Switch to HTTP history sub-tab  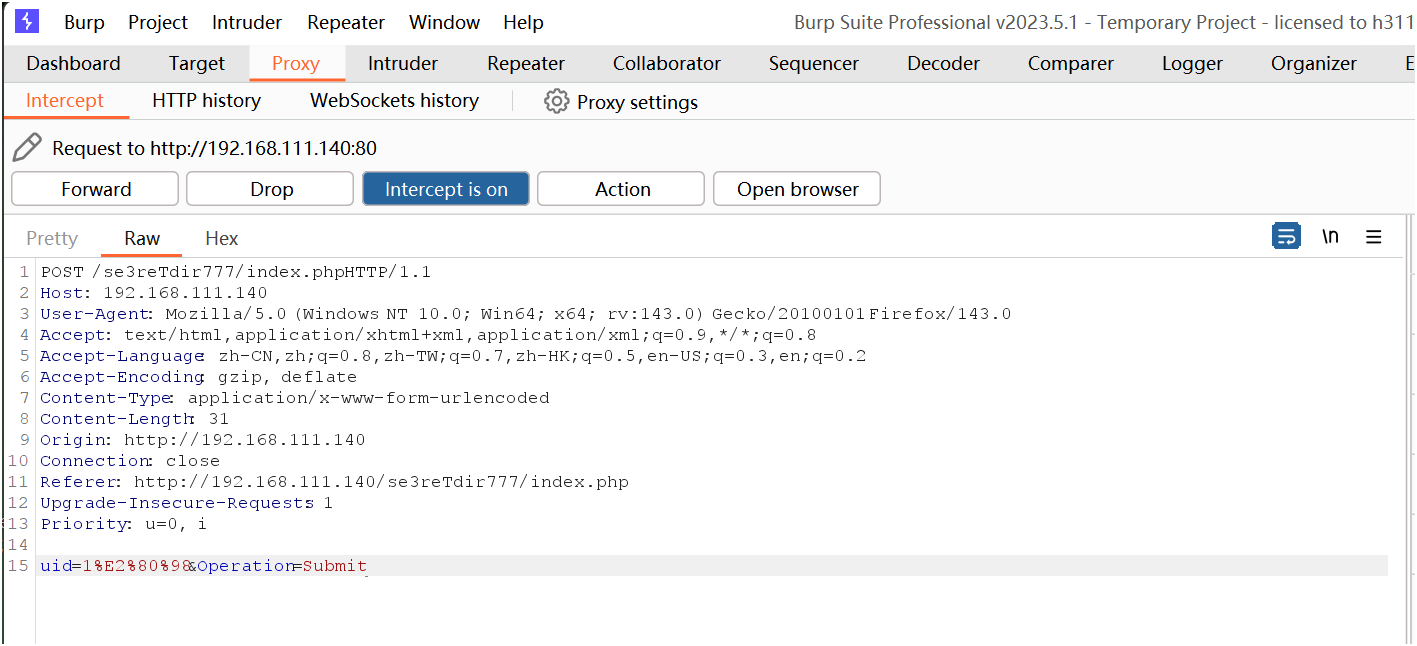(x=206, y=101)
